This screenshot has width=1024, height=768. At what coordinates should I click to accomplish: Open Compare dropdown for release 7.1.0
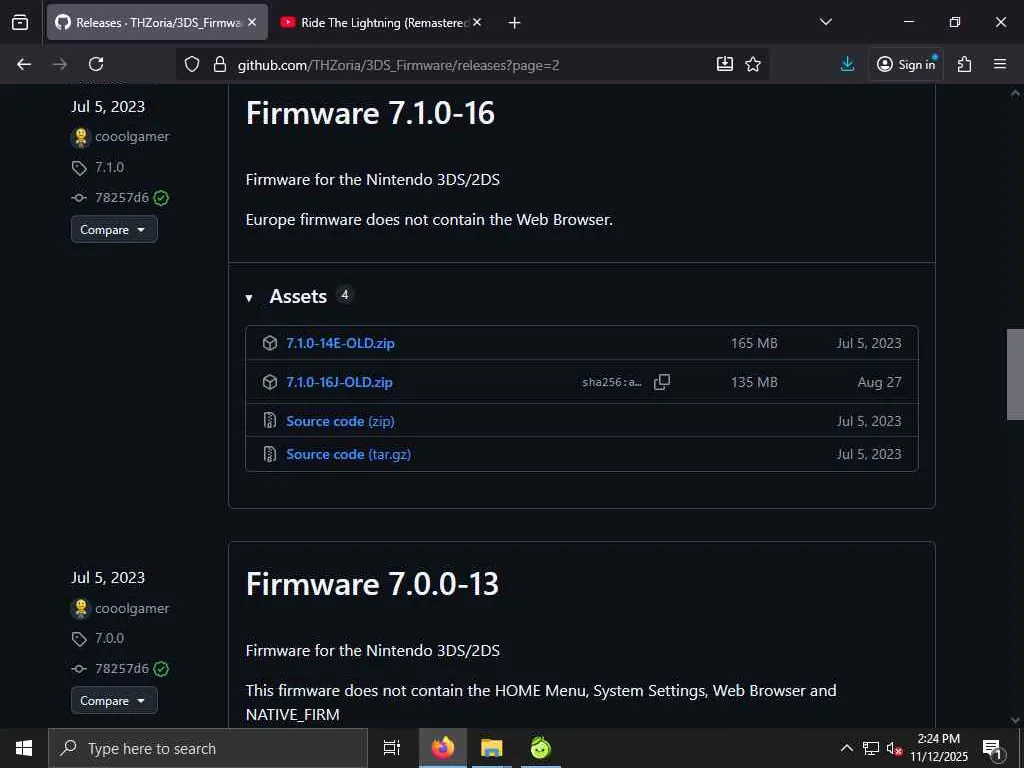tap(114, 229)
